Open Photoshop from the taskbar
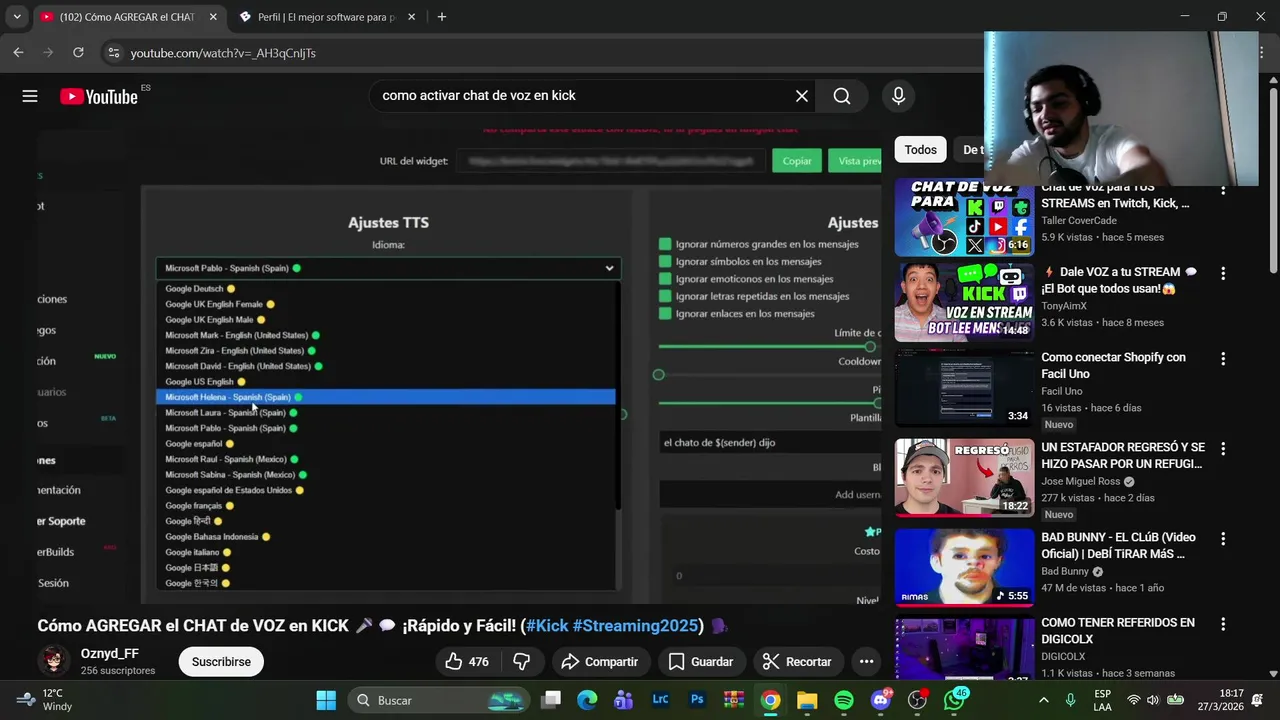 pos(697,700)
